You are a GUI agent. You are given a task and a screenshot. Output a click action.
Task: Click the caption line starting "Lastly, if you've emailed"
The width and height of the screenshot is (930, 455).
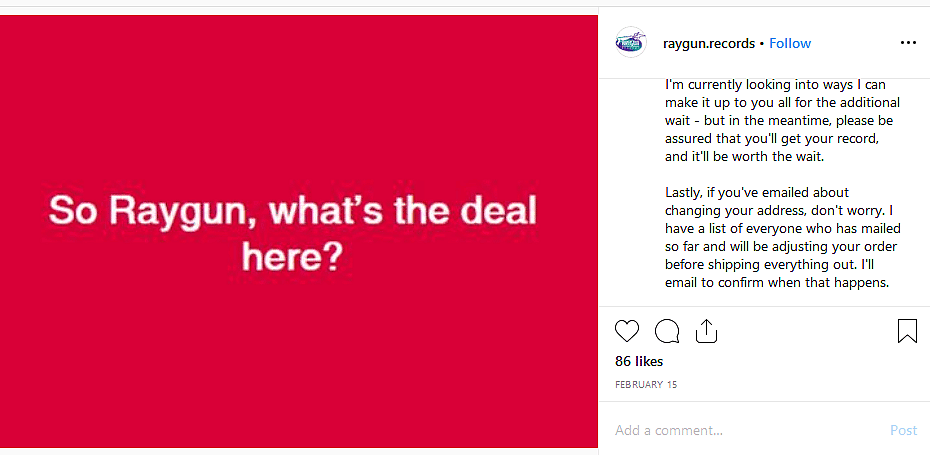click(x=770, y=192)
